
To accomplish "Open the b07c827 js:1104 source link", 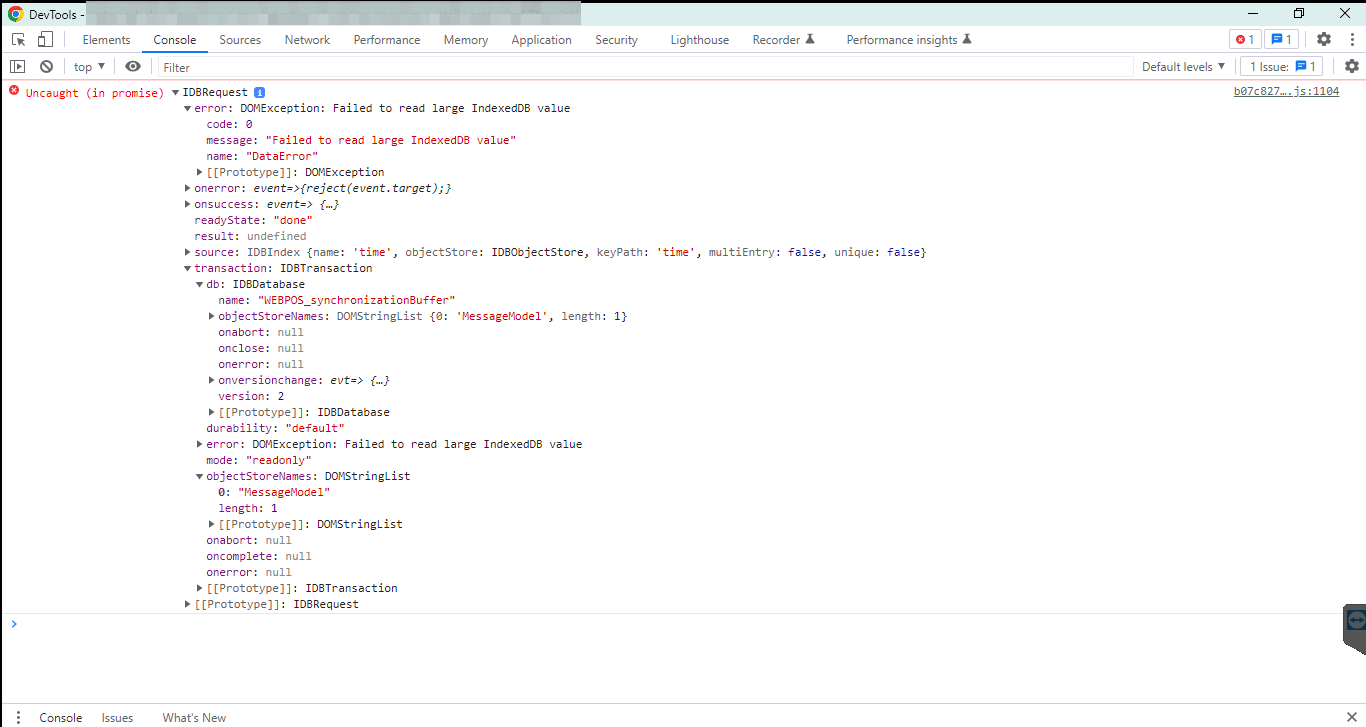I will (x=1286, y=92).
